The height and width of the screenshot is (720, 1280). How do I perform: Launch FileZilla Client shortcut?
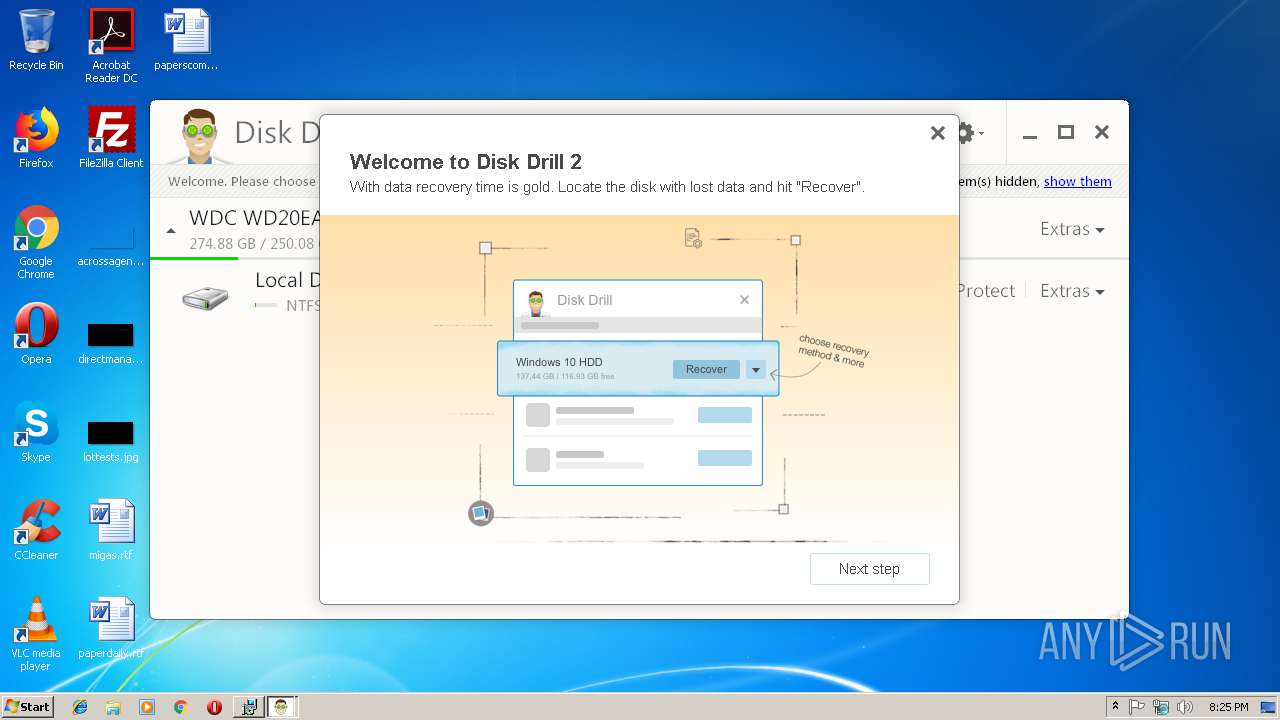111,138
